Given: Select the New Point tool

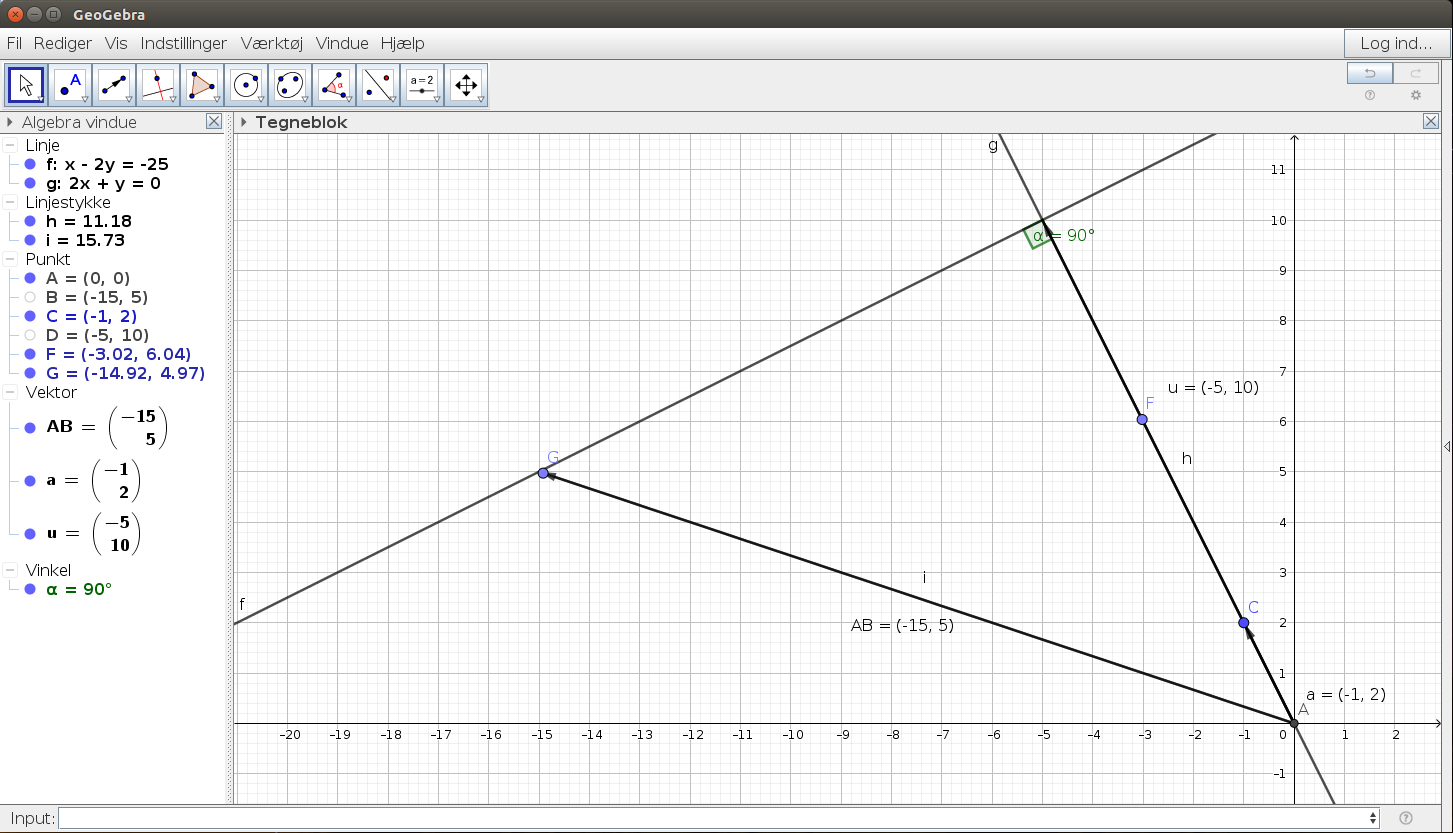Looking at the screenshot, I should pyautogui.click(x=71, y=85).
